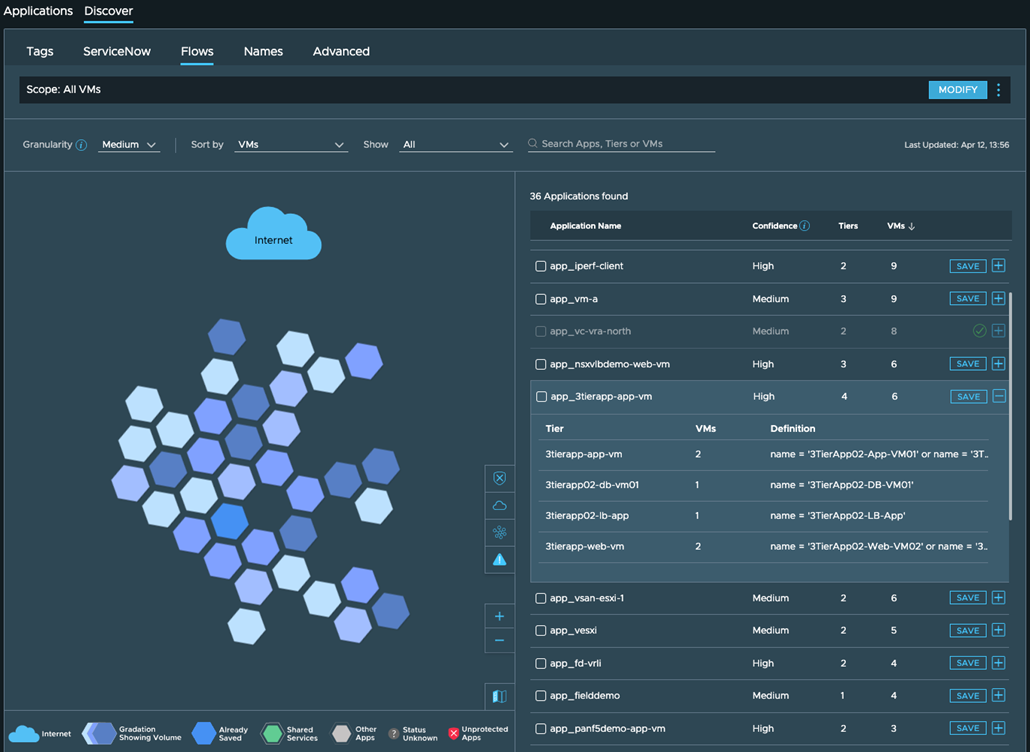Select the app_vm-a checkbox
This screenshot has width=1030, height=752.
[541, 299]
